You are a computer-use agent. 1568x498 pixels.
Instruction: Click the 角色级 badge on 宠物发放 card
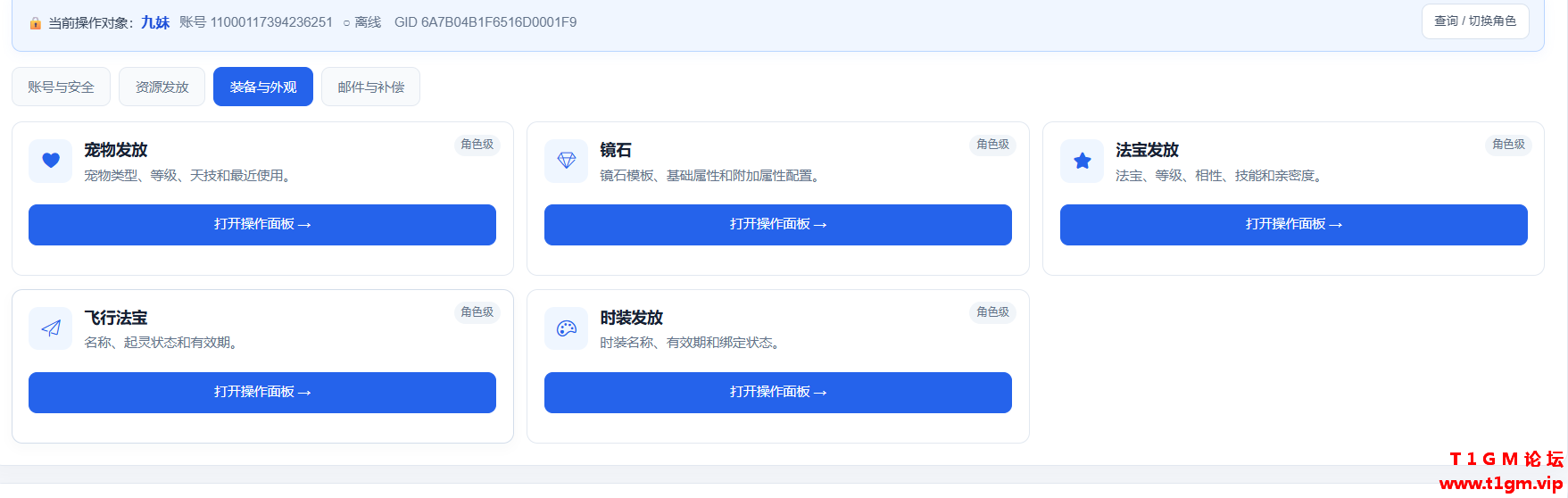pyautogui.click(x=477, y=145)
